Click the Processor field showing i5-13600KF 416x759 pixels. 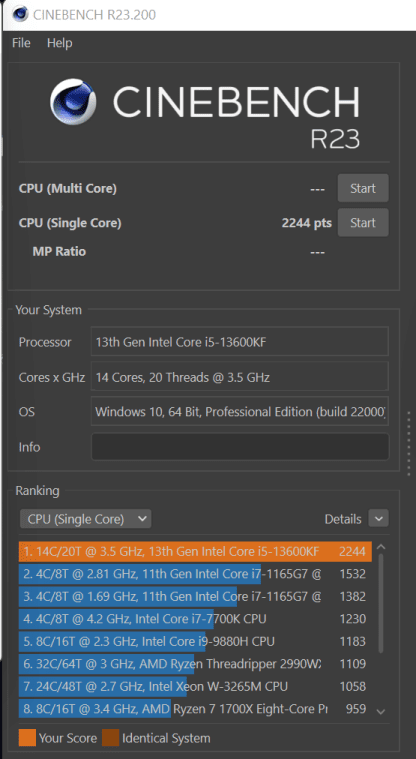point(240,341)
